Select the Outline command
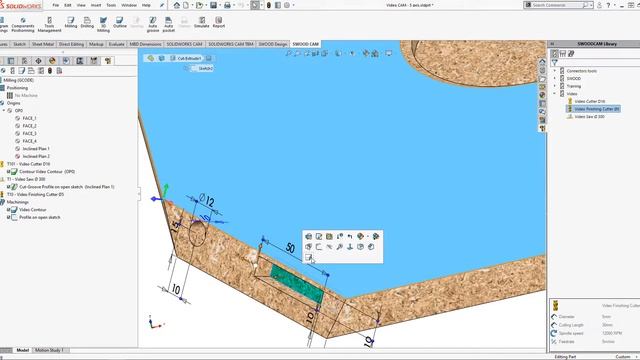The width and height of the screenshot is (640, 360). click(120, 23)
